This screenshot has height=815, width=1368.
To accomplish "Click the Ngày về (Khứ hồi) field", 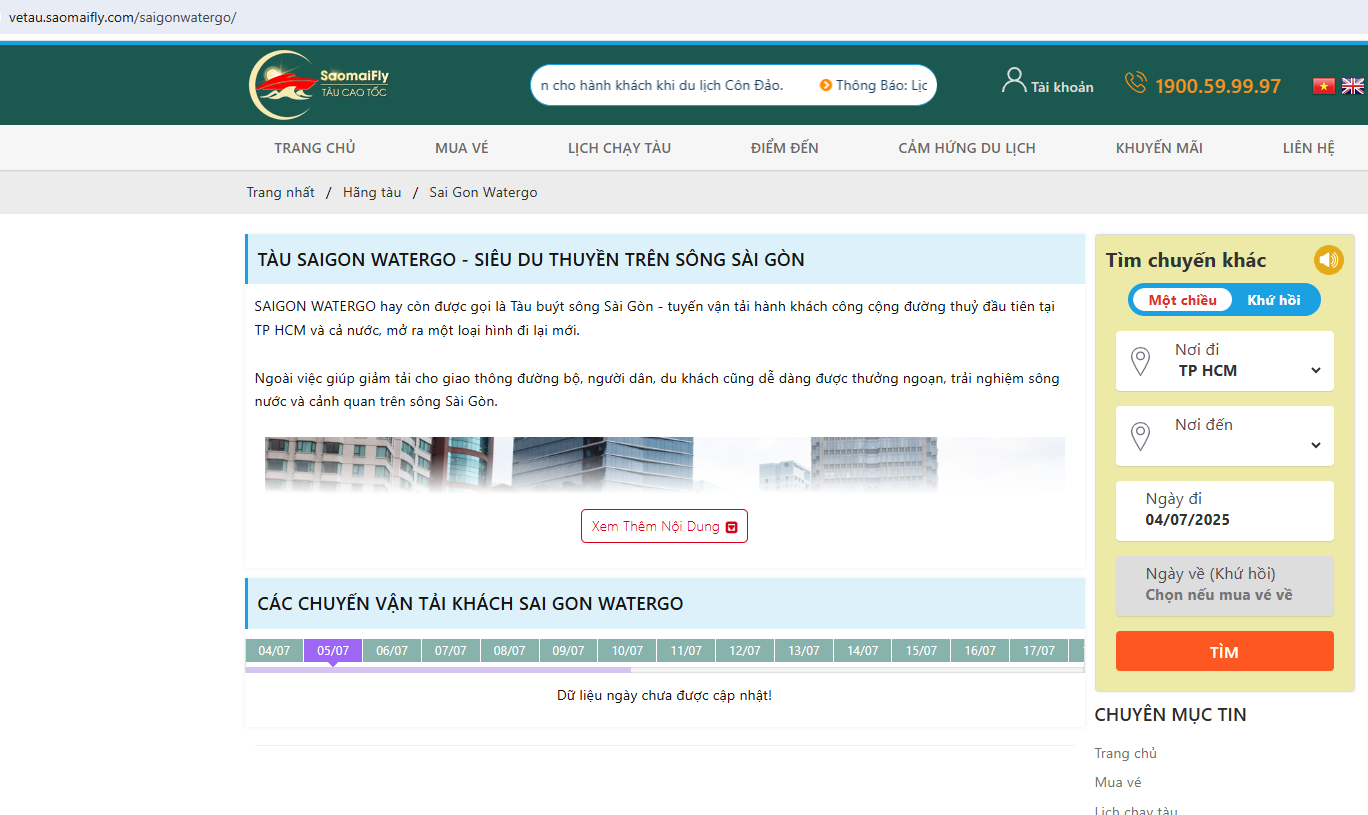I will pos(1225,586).
